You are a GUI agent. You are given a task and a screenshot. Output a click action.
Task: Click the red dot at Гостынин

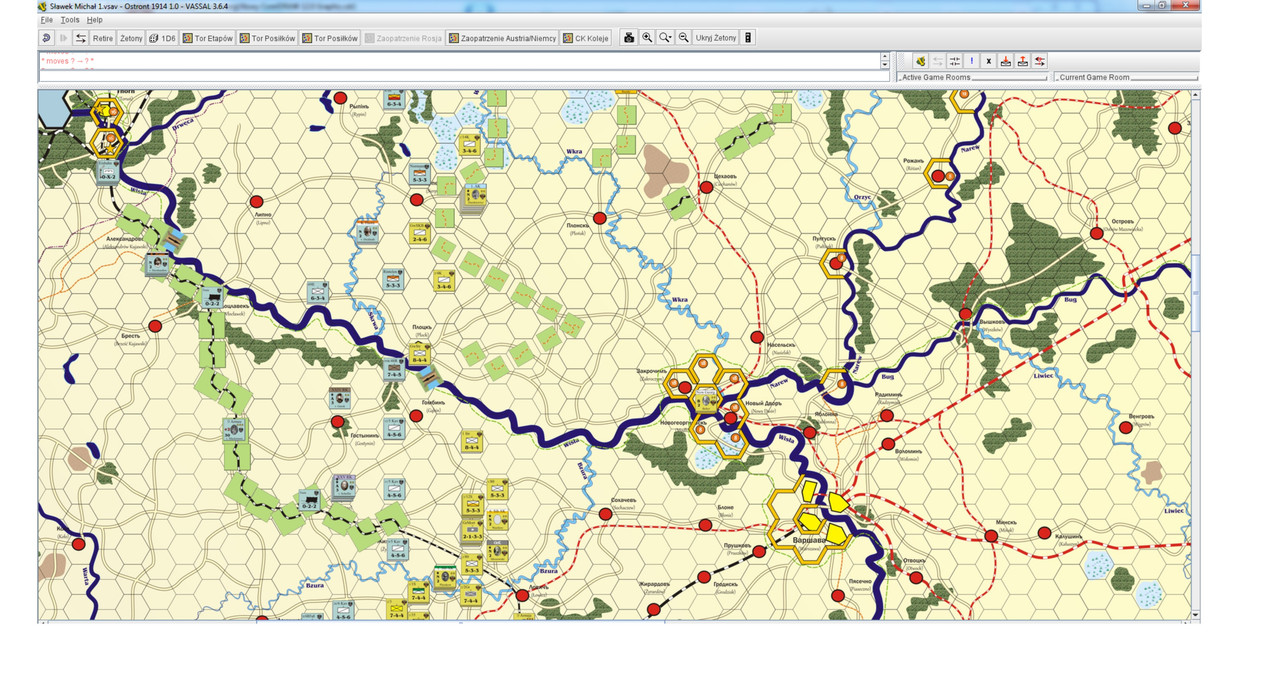[337, 422]
